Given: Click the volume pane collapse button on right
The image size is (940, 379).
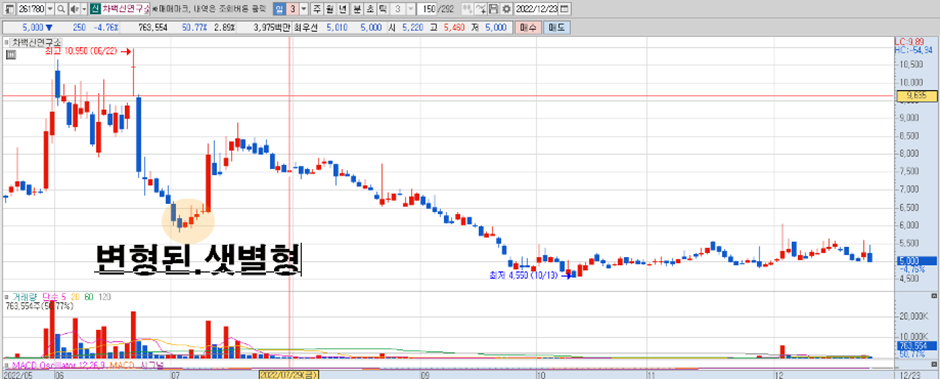Looking at the screenshot, I should (x=935, y=297).
